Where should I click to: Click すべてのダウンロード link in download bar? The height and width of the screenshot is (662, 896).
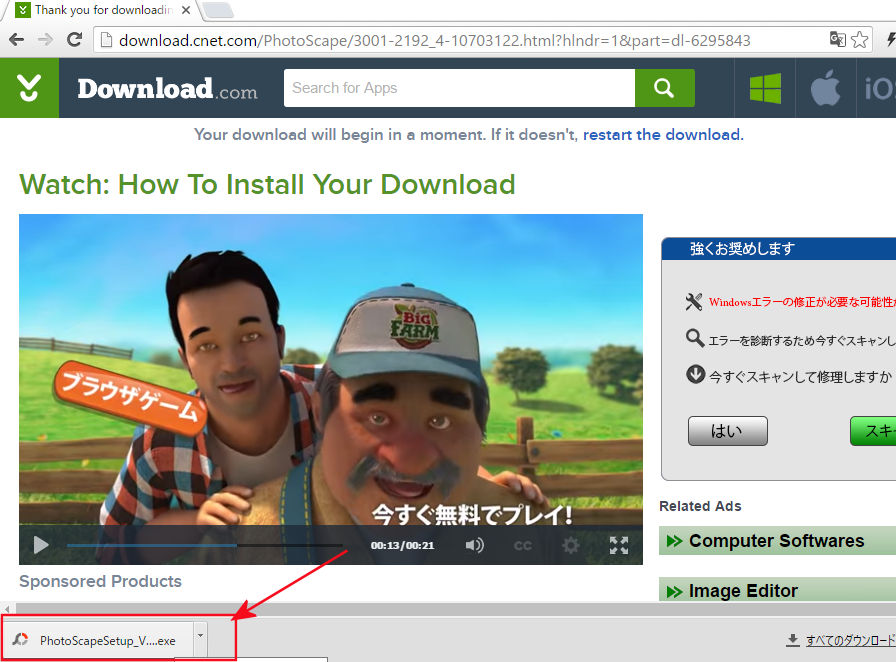[850, 640]
